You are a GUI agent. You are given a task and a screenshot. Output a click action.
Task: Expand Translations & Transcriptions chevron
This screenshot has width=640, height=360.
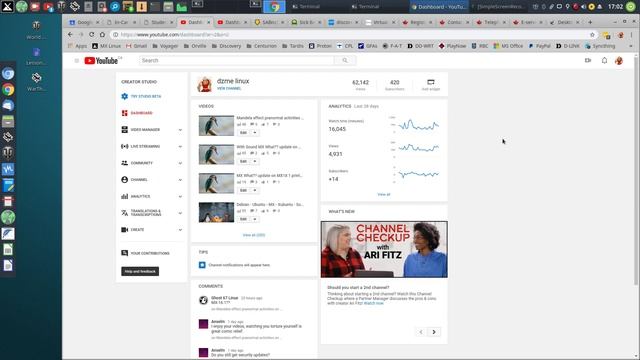(180, 213)
